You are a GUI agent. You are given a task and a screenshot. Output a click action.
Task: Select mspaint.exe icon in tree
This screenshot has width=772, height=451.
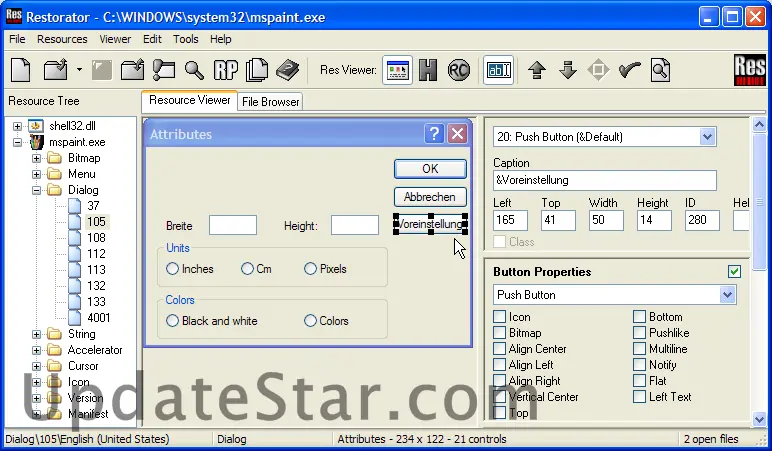(36, 142)
